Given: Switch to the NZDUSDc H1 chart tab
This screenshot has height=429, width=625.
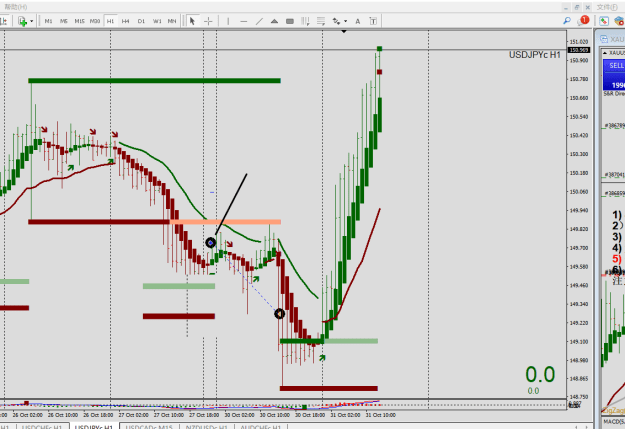Looking at the screenshot, I should tap(206, 427).
